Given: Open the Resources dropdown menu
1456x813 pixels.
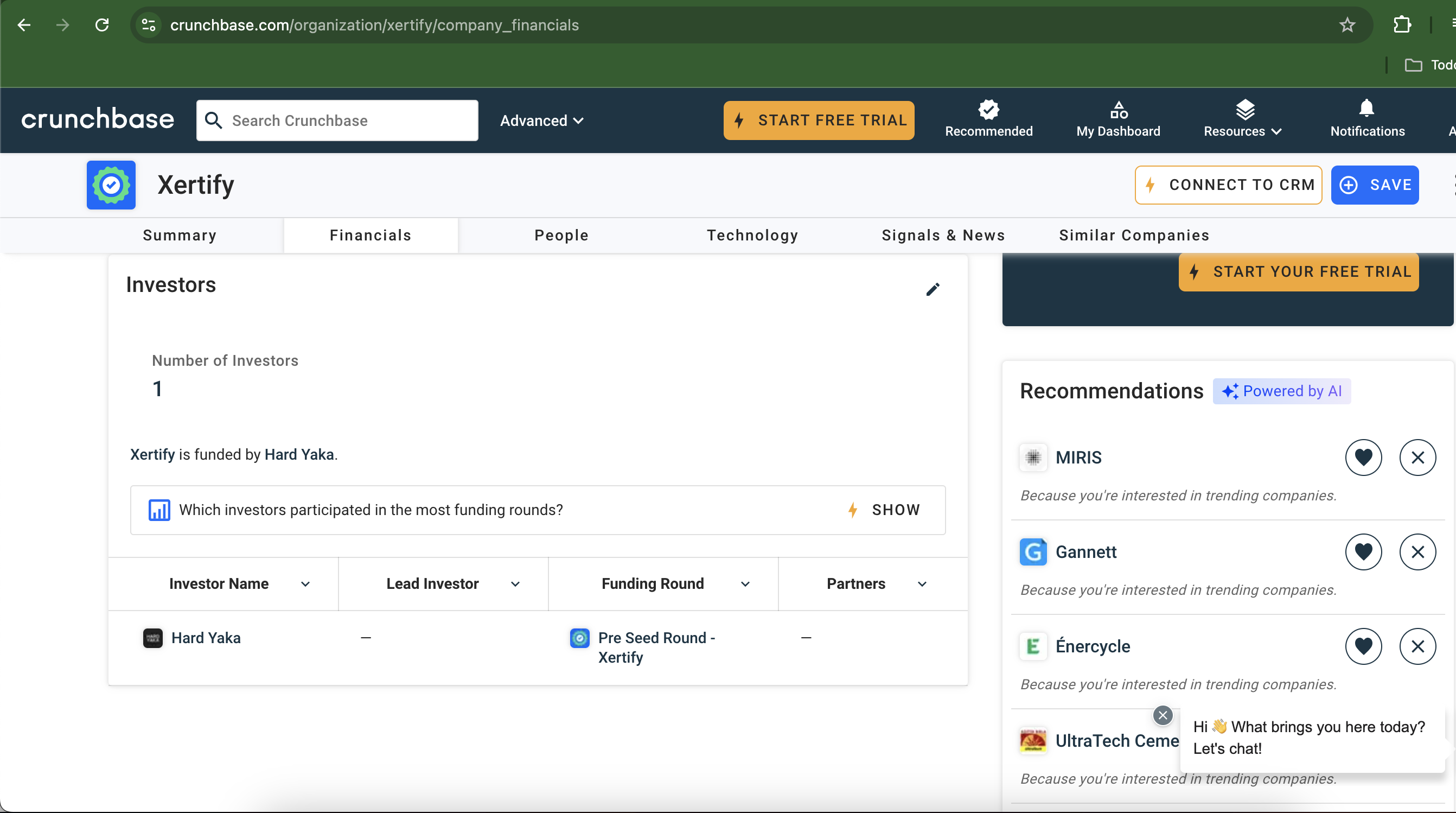Looking at the screenshot, I should click(x=1243, y=119).
